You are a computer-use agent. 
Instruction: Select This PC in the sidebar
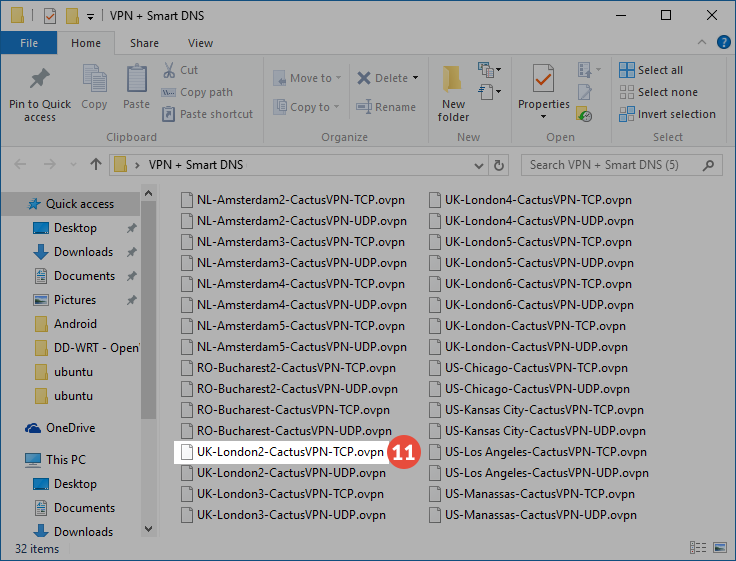pyautogui.click(x=55, y=460)
